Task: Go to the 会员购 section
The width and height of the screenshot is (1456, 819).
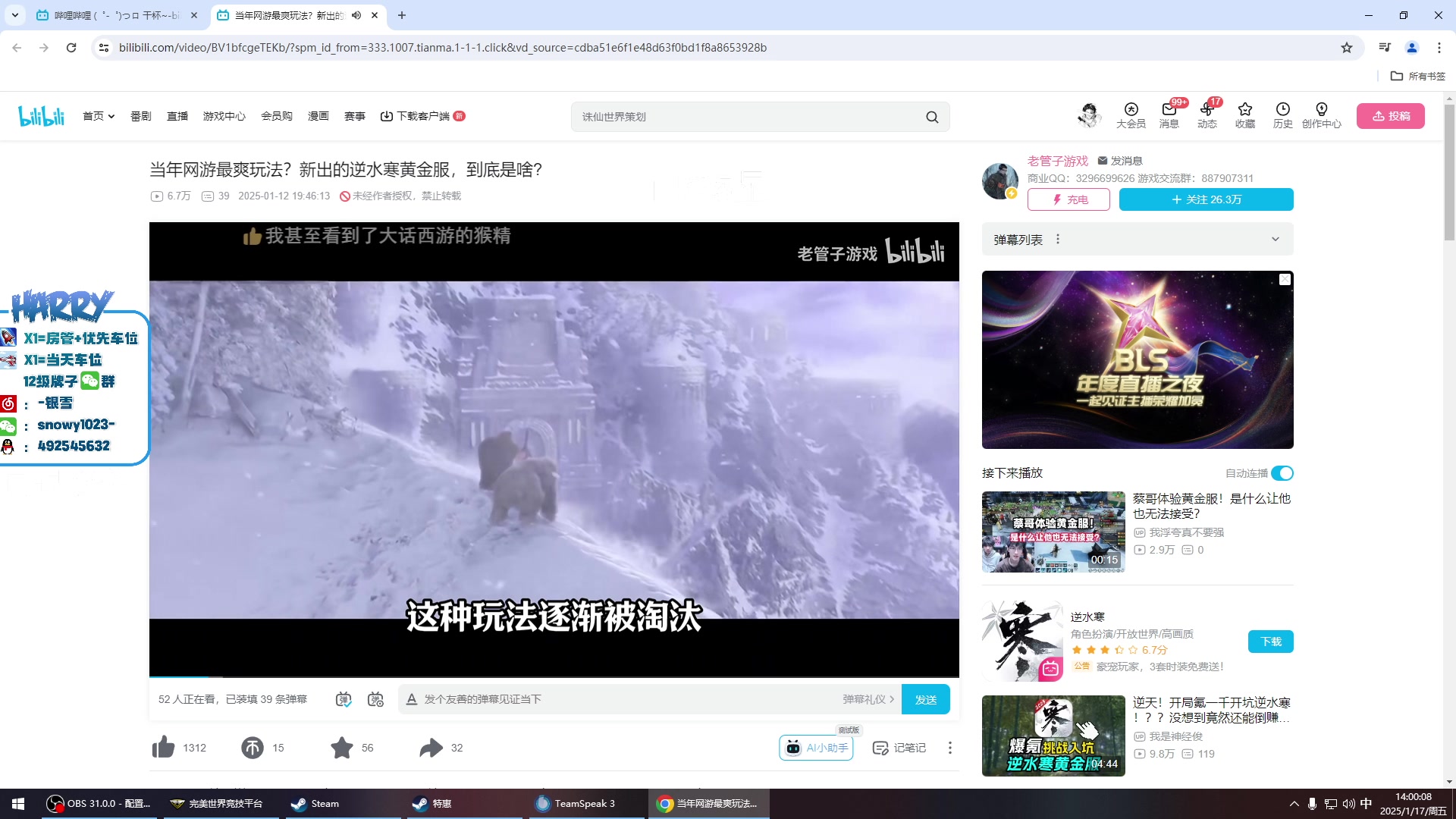Action: (x=277, y=116)
